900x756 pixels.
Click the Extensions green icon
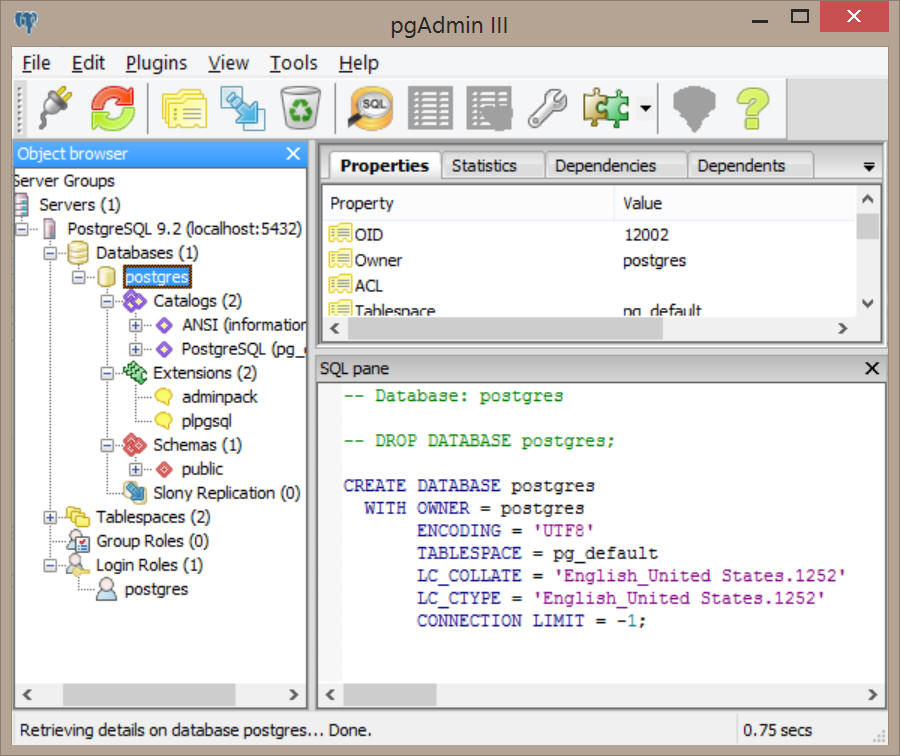[135, 373]
